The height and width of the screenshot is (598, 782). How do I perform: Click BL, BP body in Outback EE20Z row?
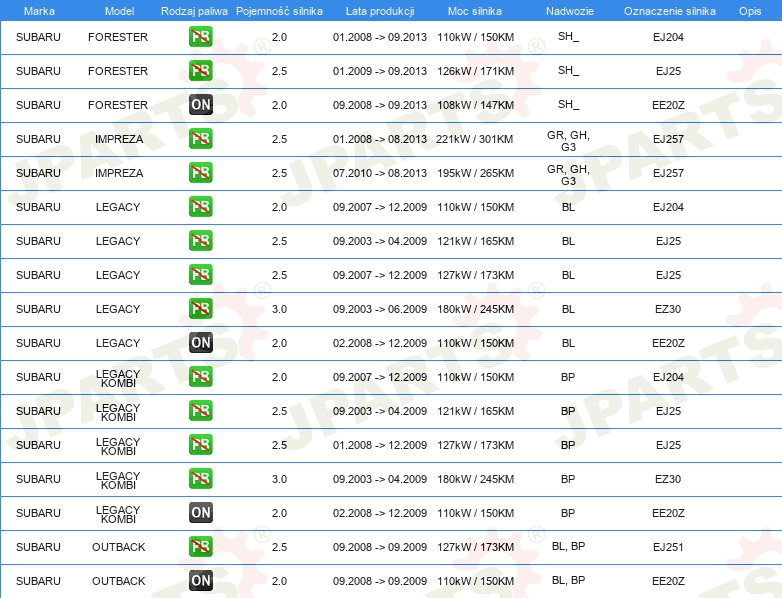pyautogui.click(x=569, y=580)
